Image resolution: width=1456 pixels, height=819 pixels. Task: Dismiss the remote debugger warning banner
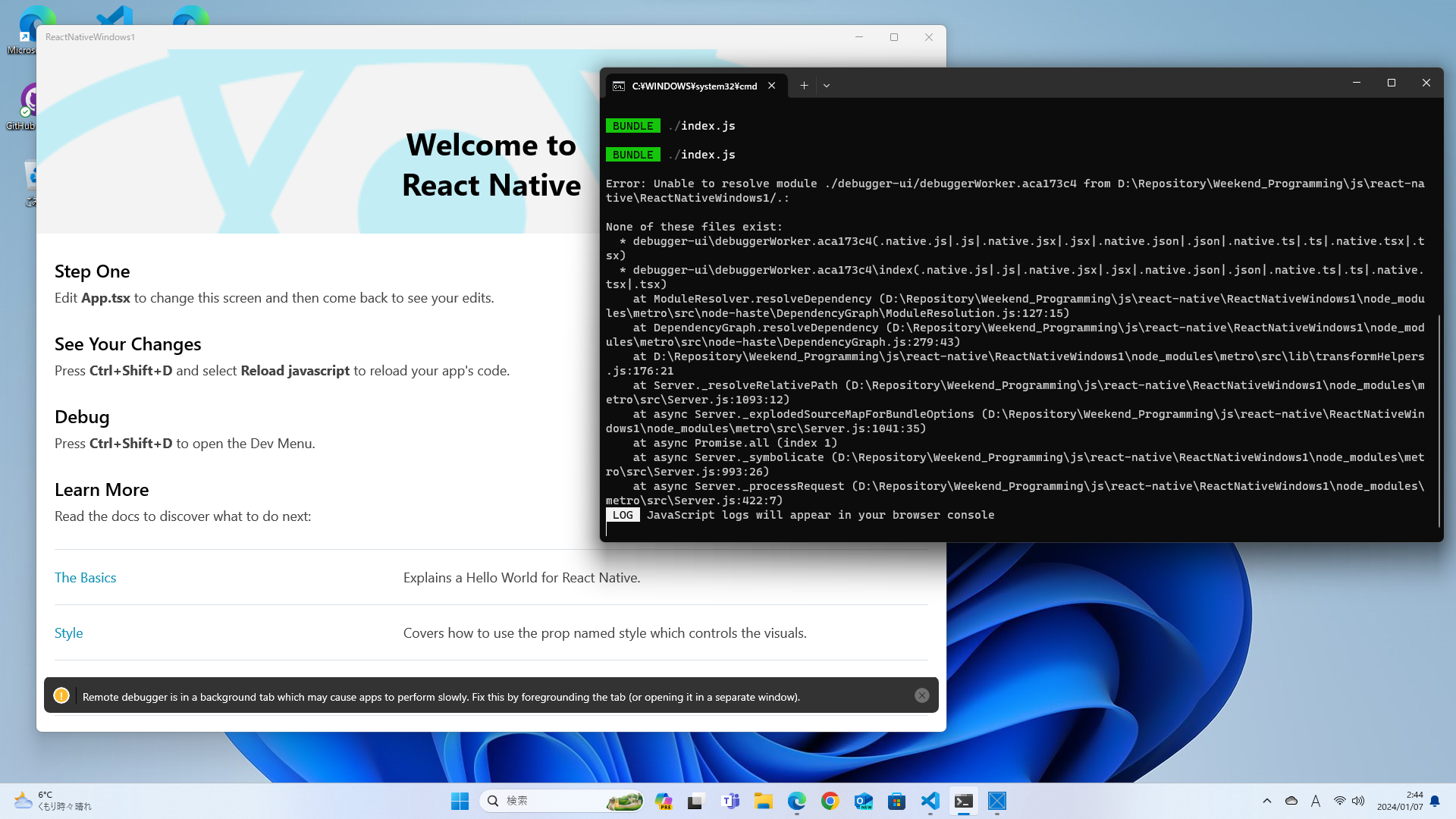[x=922, y=695]
